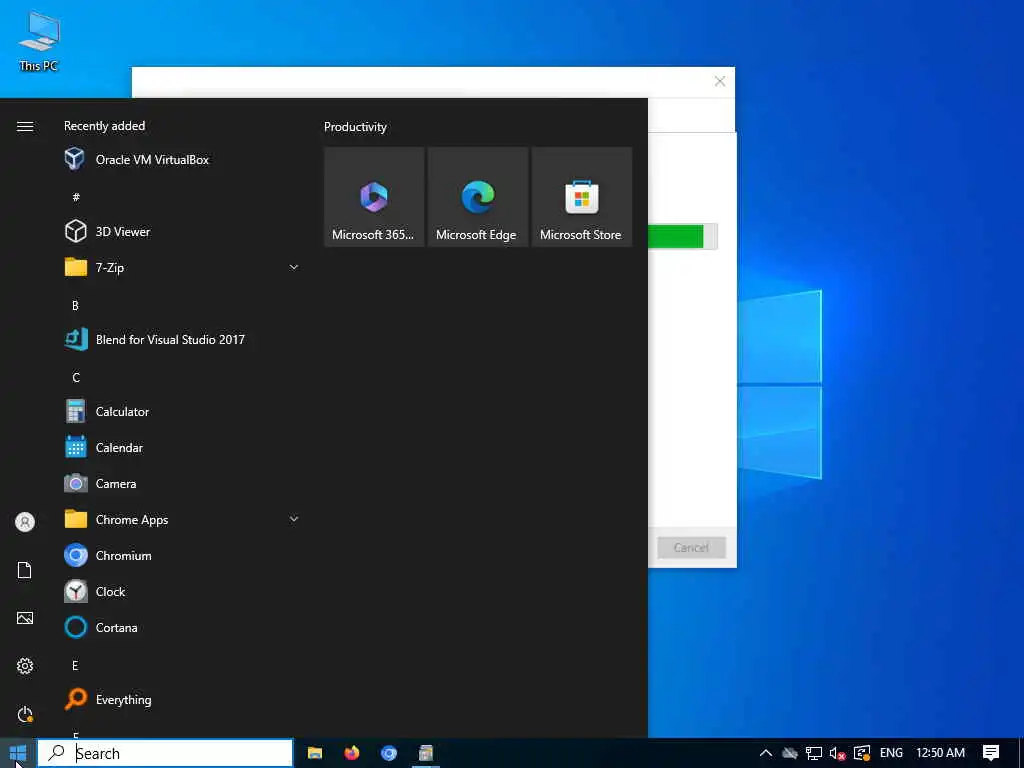Open Chromium from the taskbar

click(389, 753)
